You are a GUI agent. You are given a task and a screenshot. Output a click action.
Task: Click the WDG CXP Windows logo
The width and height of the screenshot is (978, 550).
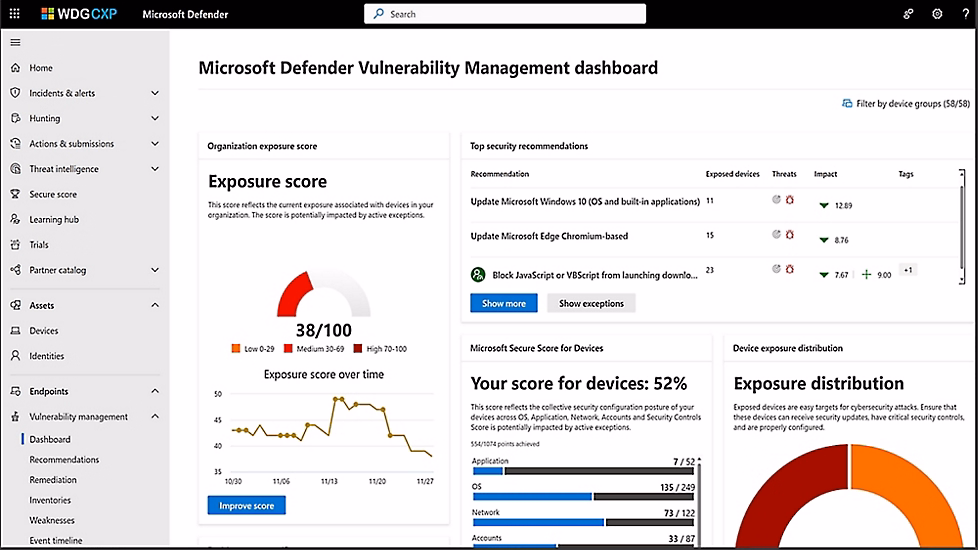(47, 14)
